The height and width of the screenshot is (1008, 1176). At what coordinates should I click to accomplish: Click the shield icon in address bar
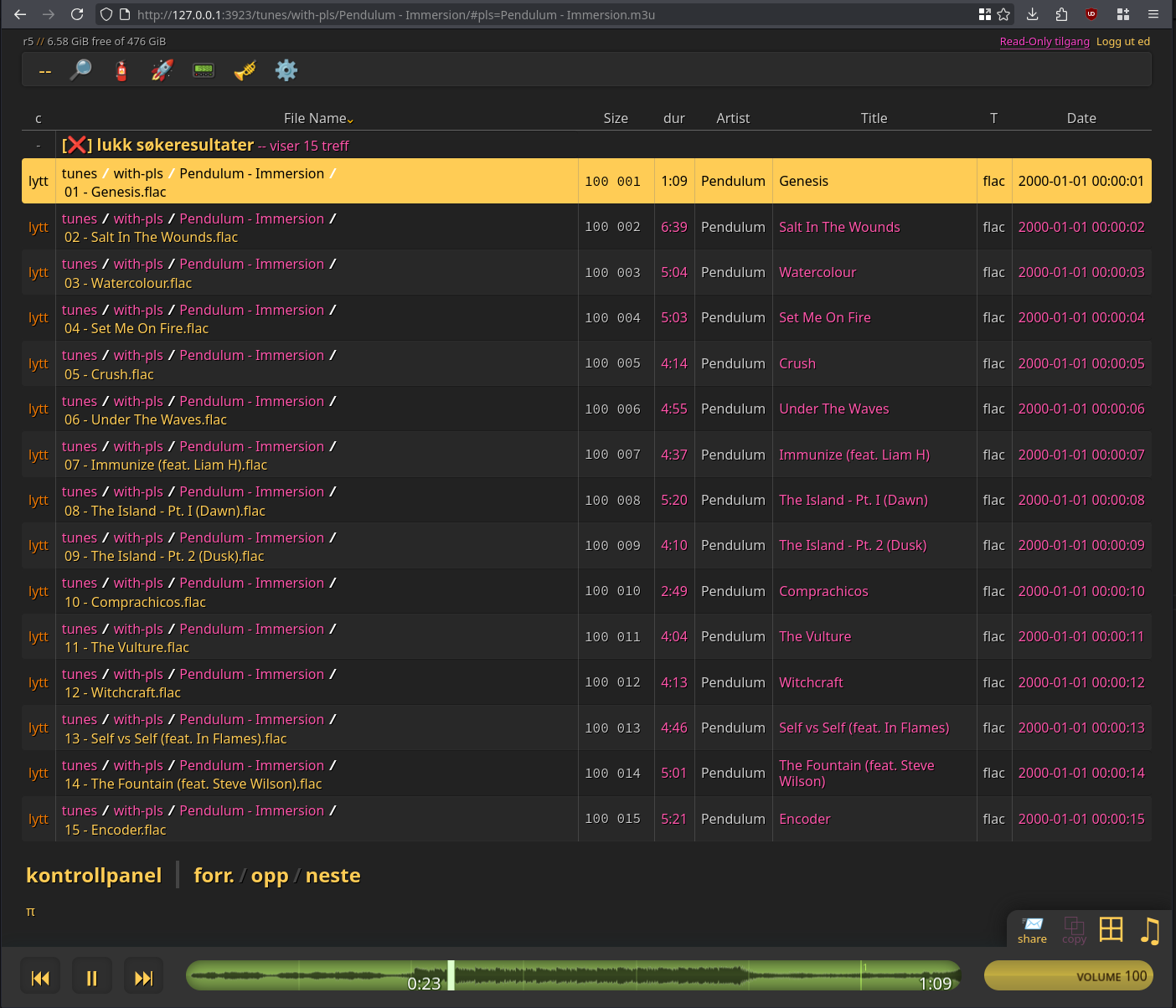[x=106, y=14]
